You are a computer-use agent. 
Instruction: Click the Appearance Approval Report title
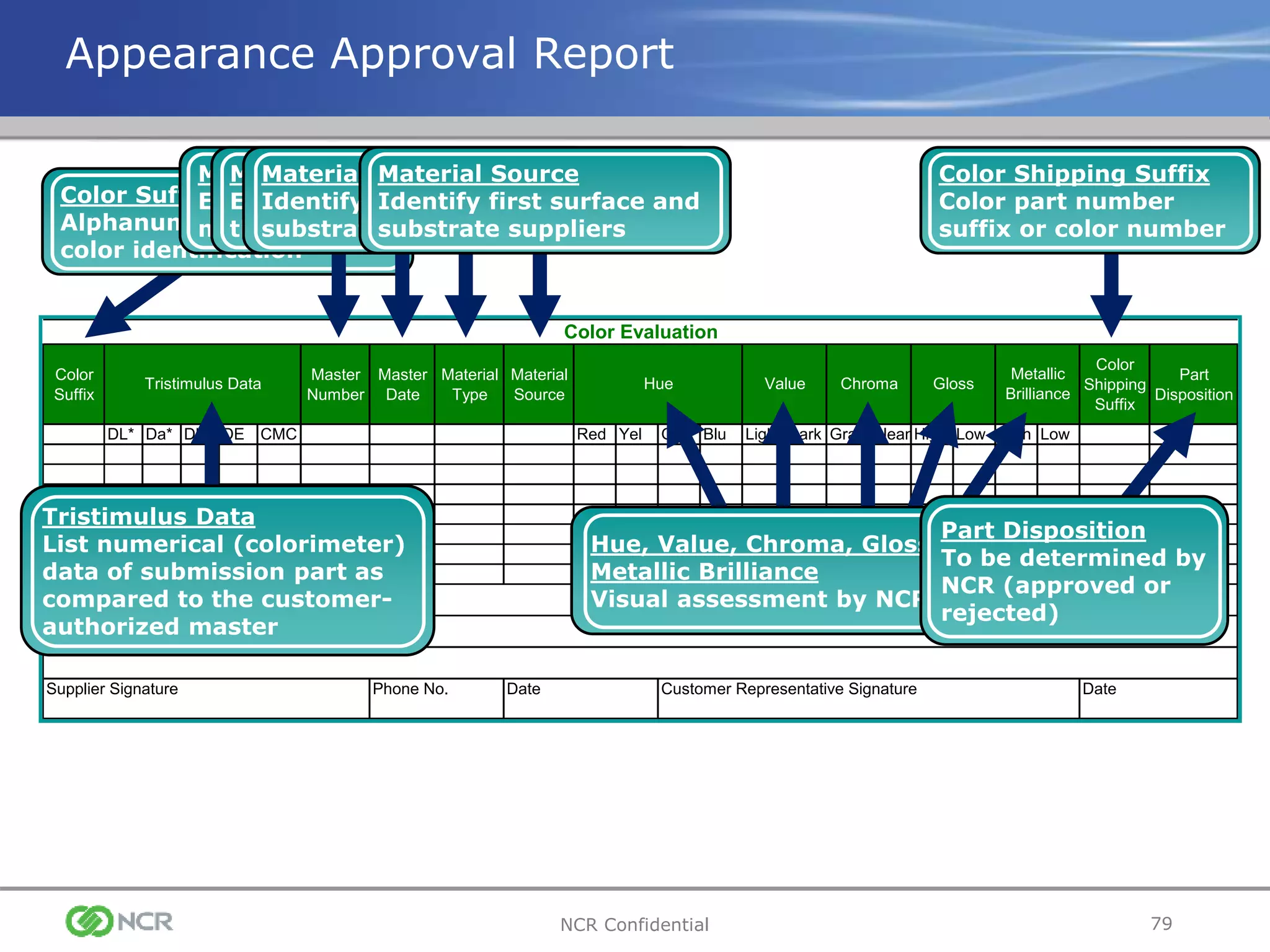(370, 54)
